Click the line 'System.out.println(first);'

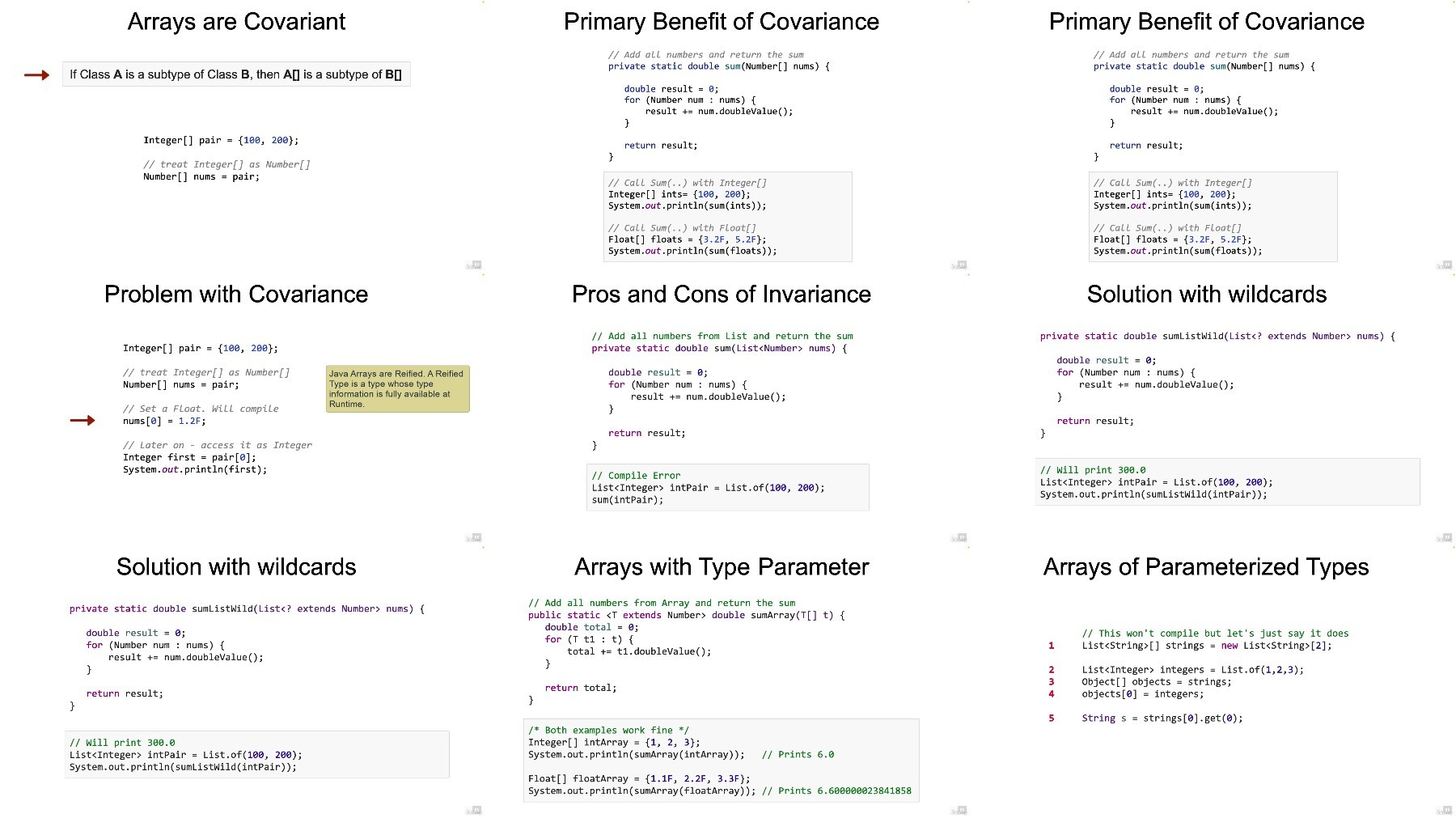coord(195,469)
